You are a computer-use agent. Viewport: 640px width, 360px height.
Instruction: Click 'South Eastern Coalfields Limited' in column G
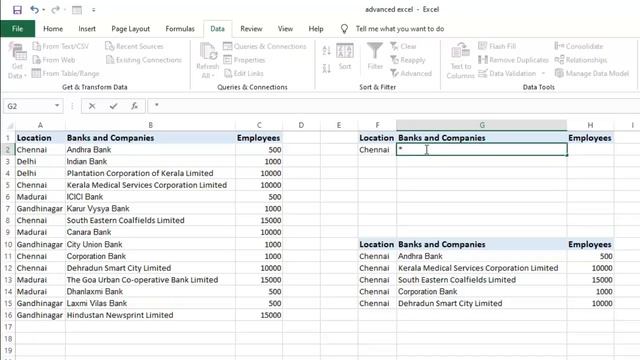tap(482, 280)
